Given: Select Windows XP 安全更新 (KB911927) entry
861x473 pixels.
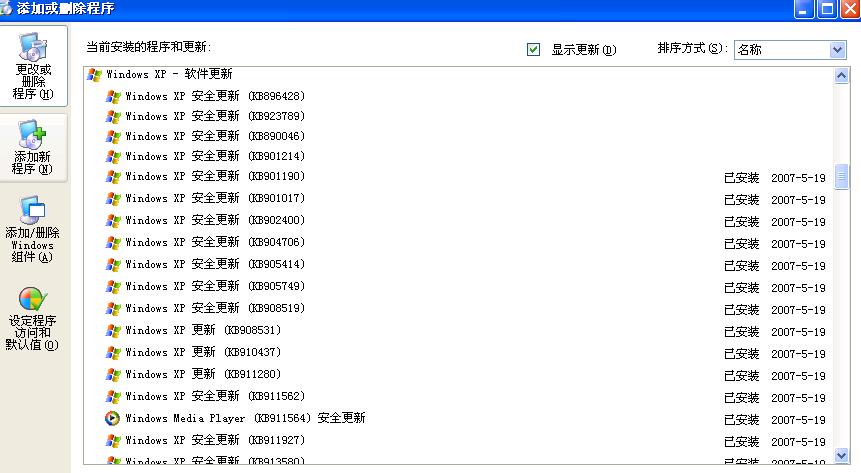Looking at the screenshot, I should [x=215, y=439].
